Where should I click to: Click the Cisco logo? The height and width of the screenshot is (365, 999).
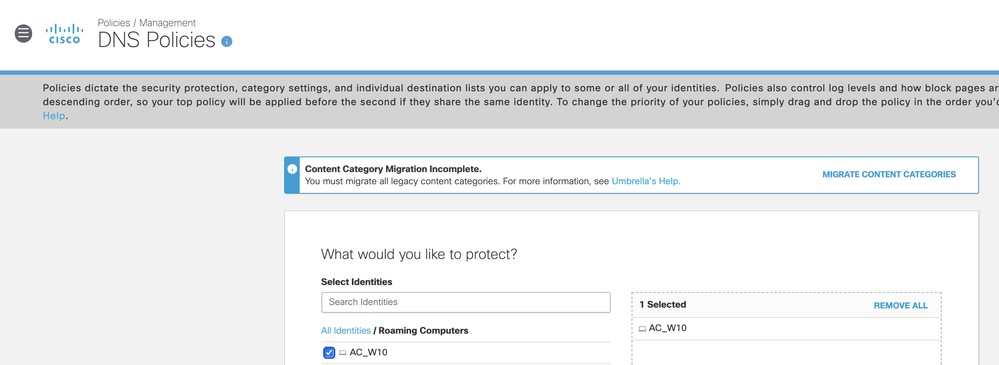pyautogui.click(x=64, y=34)
